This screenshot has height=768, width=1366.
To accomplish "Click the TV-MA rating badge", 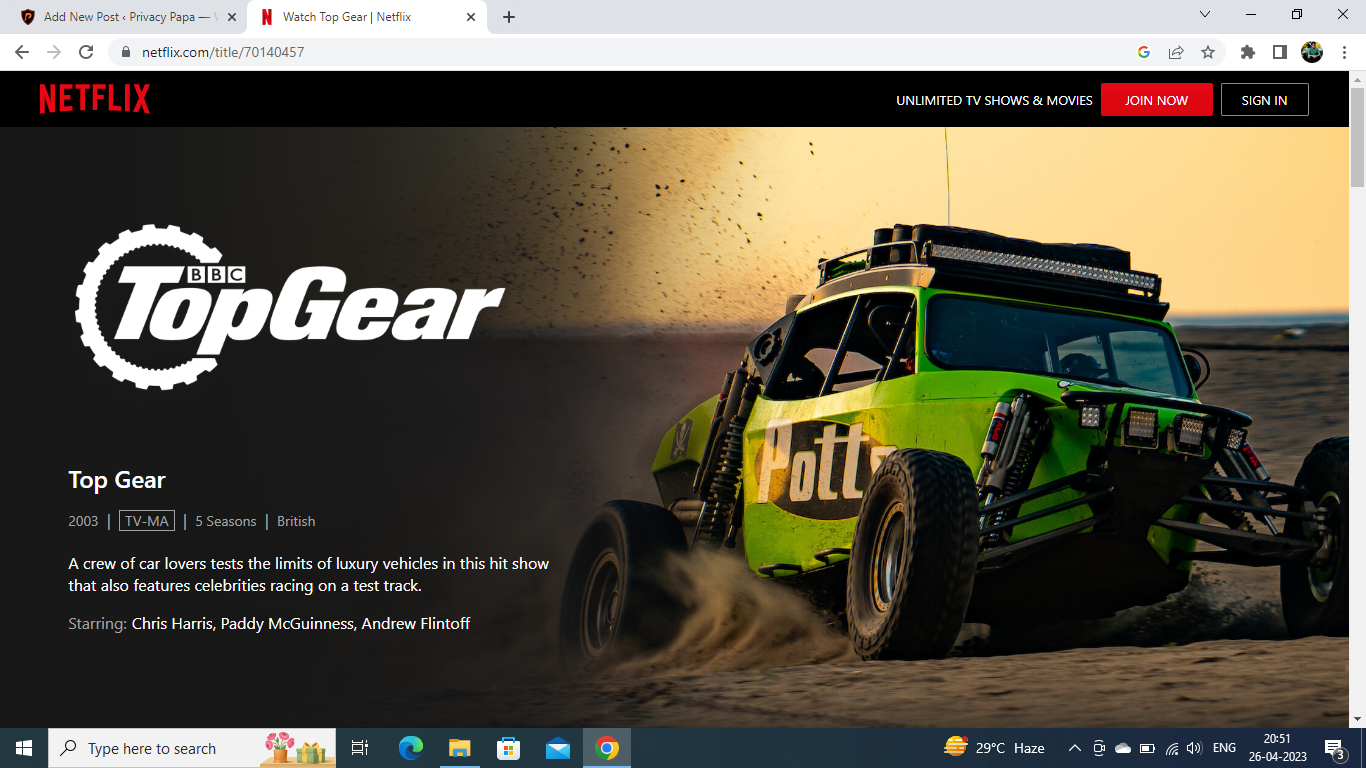I will [147, 521].
